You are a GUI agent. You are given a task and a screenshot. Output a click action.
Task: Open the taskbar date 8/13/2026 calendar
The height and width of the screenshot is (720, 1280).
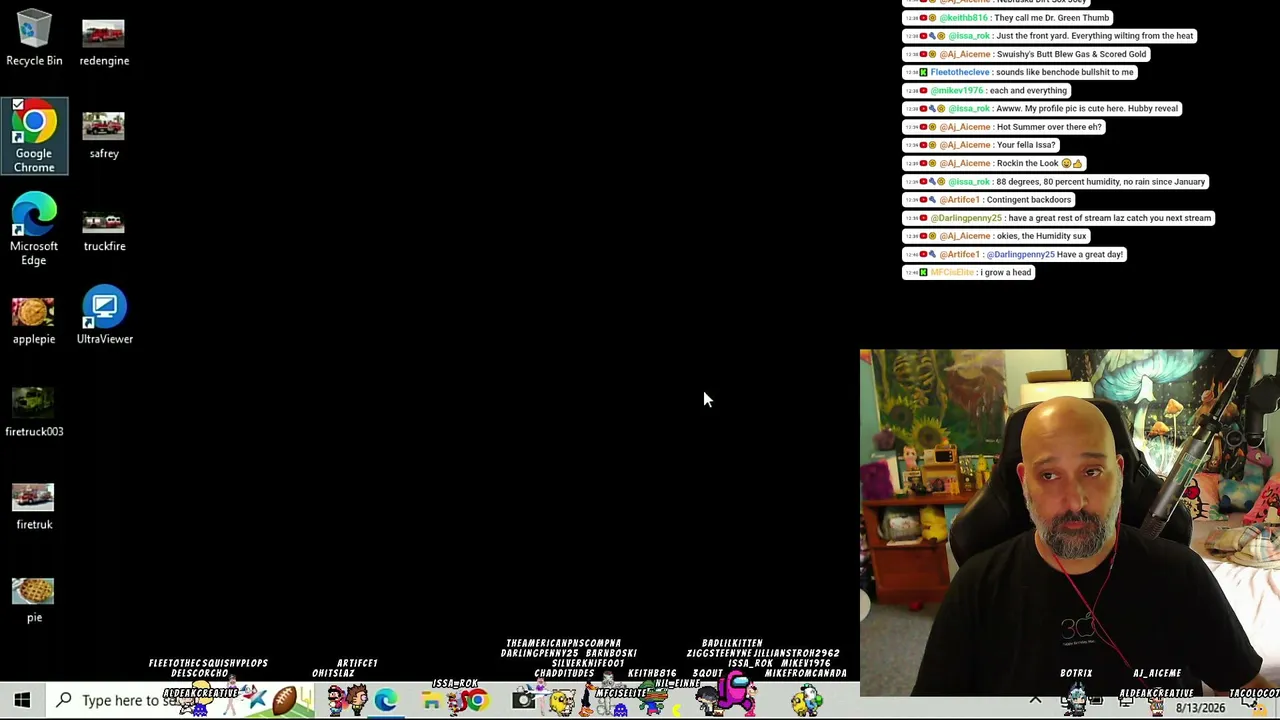1200,708
